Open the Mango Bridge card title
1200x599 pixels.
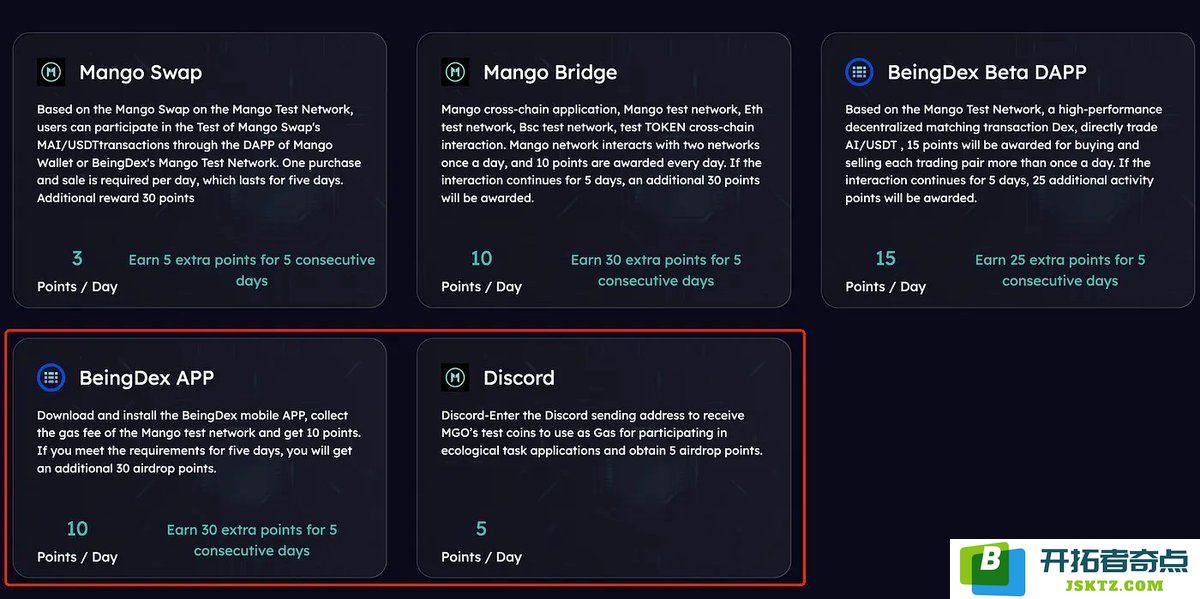[x=550, y=73]
